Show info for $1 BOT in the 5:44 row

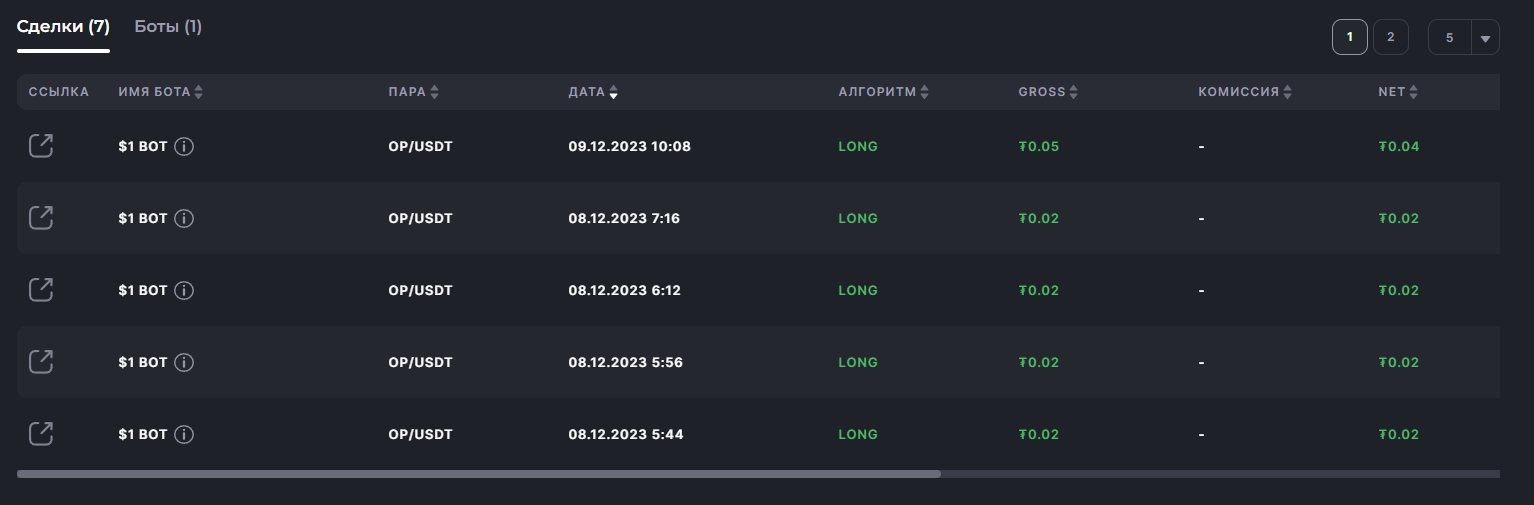click(x=184, y=434)
